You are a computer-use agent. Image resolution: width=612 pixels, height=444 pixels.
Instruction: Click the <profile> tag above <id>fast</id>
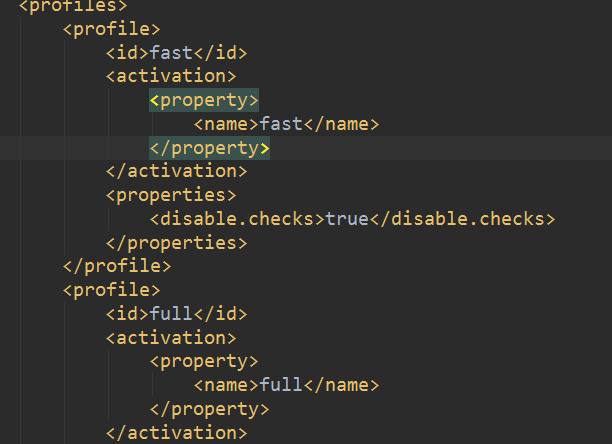[x=111, y=29]
